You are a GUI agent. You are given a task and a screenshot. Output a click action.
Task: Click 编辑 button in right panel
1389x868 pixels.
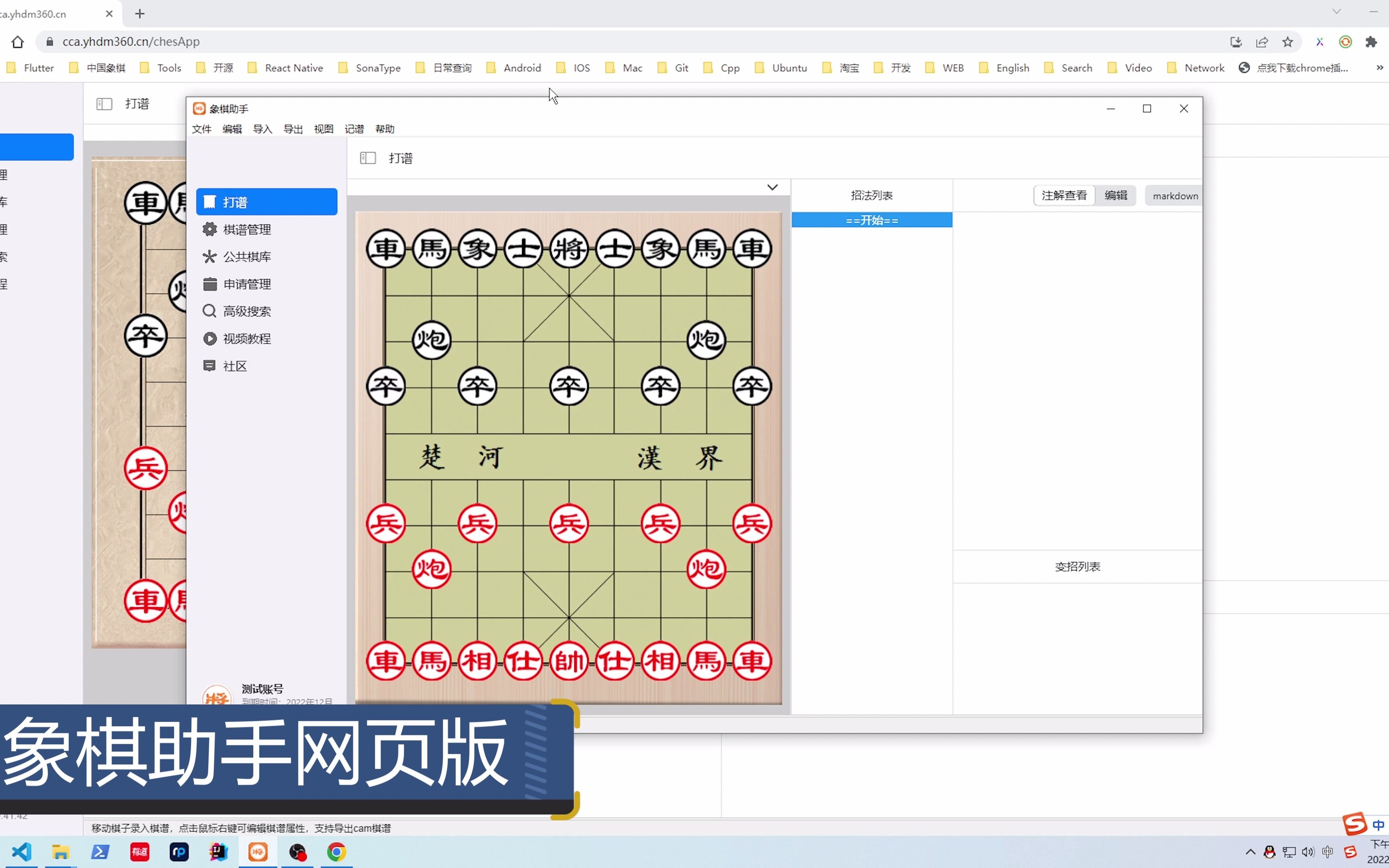tap(1117, 195)
